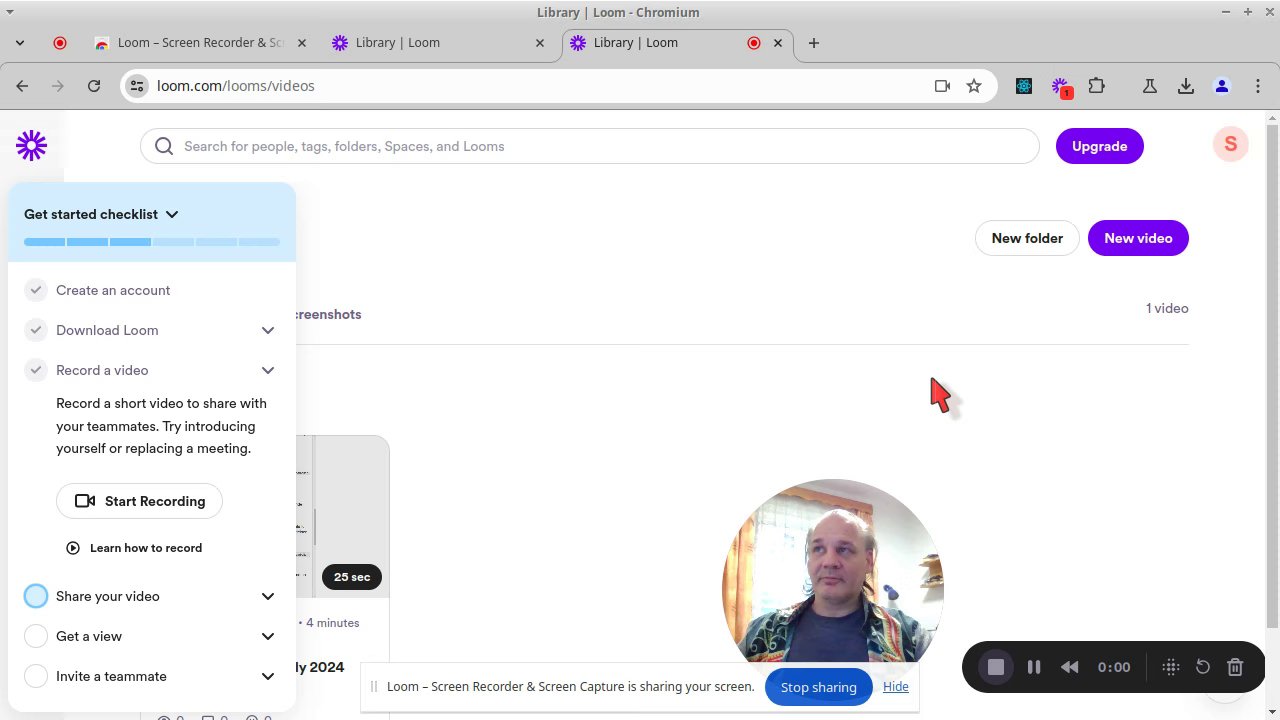View site information icon in address bar
The height and width of the screenshot is (720, 1280).
pos(137,86)
